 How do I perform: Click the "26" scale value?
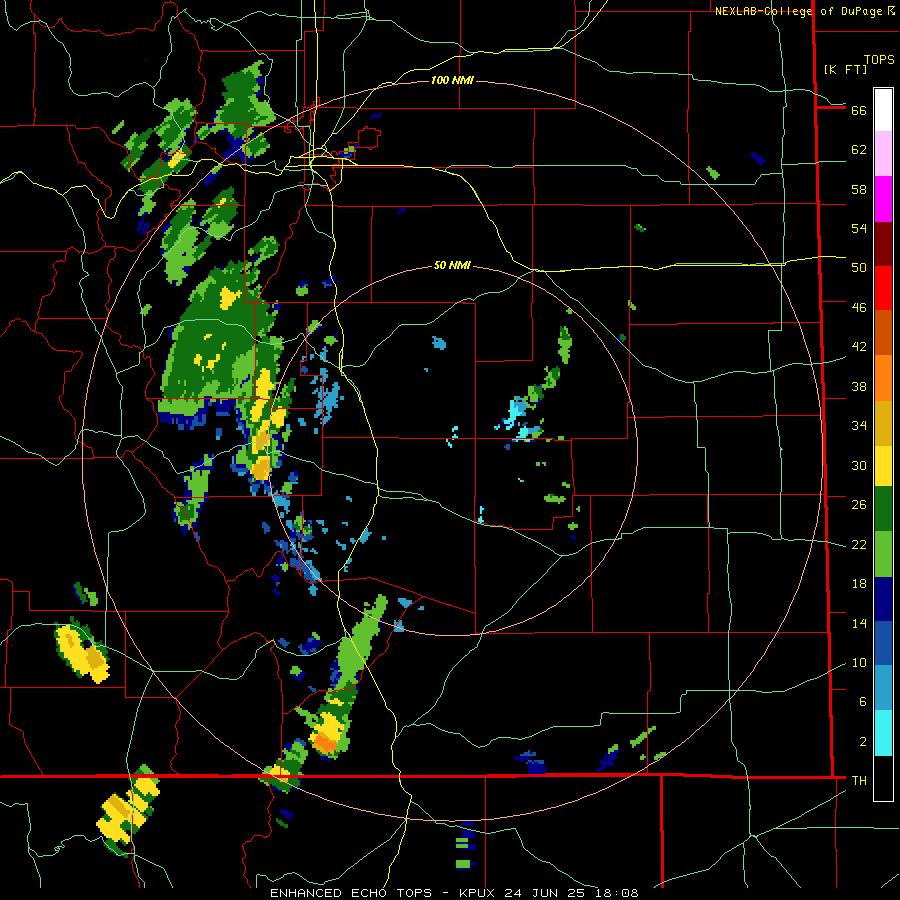click(x=859, y=505)
